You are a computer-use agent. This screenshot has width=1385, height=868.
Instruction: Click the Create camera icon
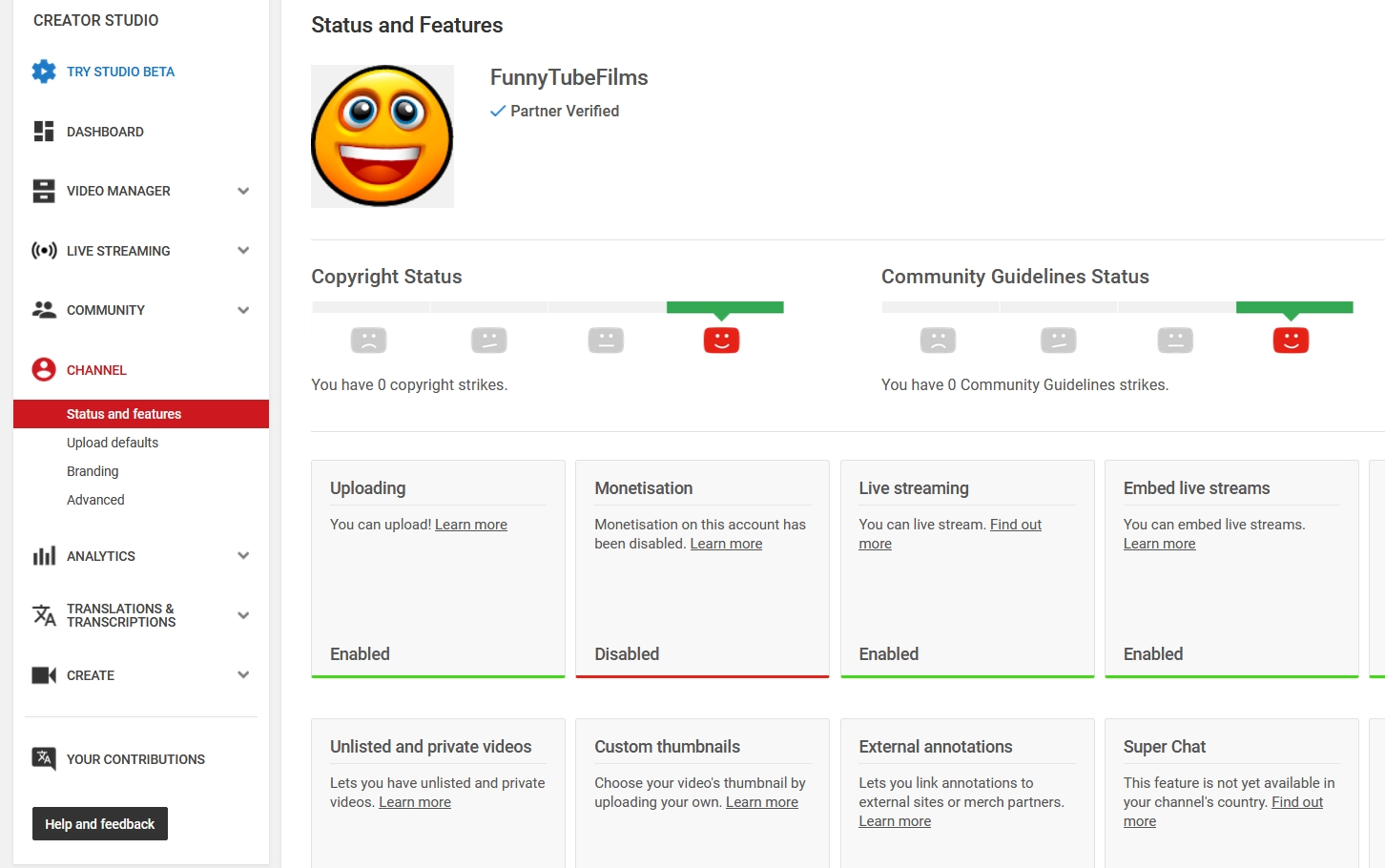(x=44, y=675)
